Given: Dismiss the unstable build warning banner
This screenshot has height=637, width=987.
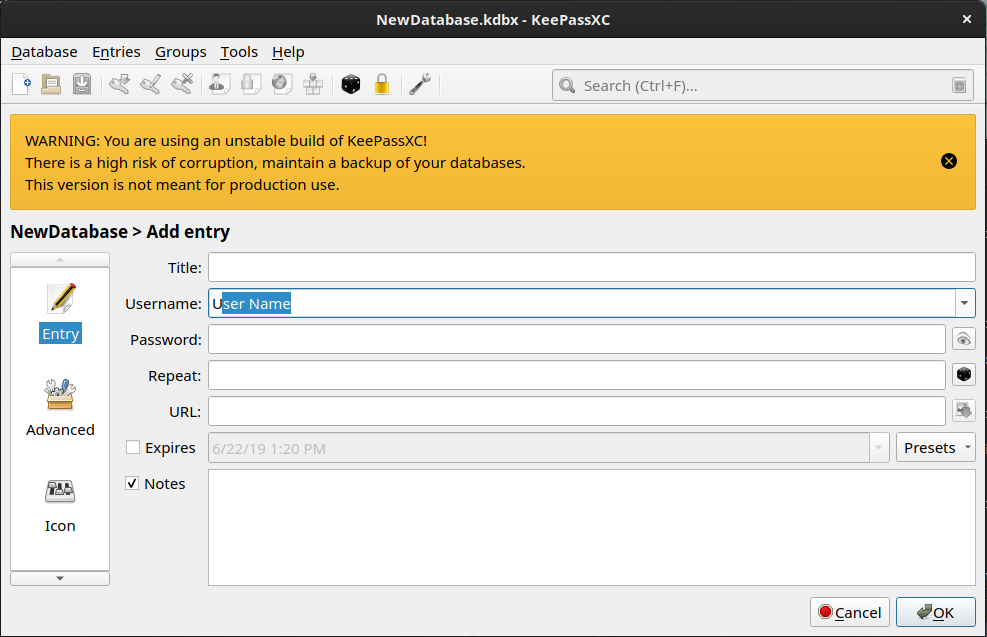Looking at the screenshot, I should (x=949, y=161).
